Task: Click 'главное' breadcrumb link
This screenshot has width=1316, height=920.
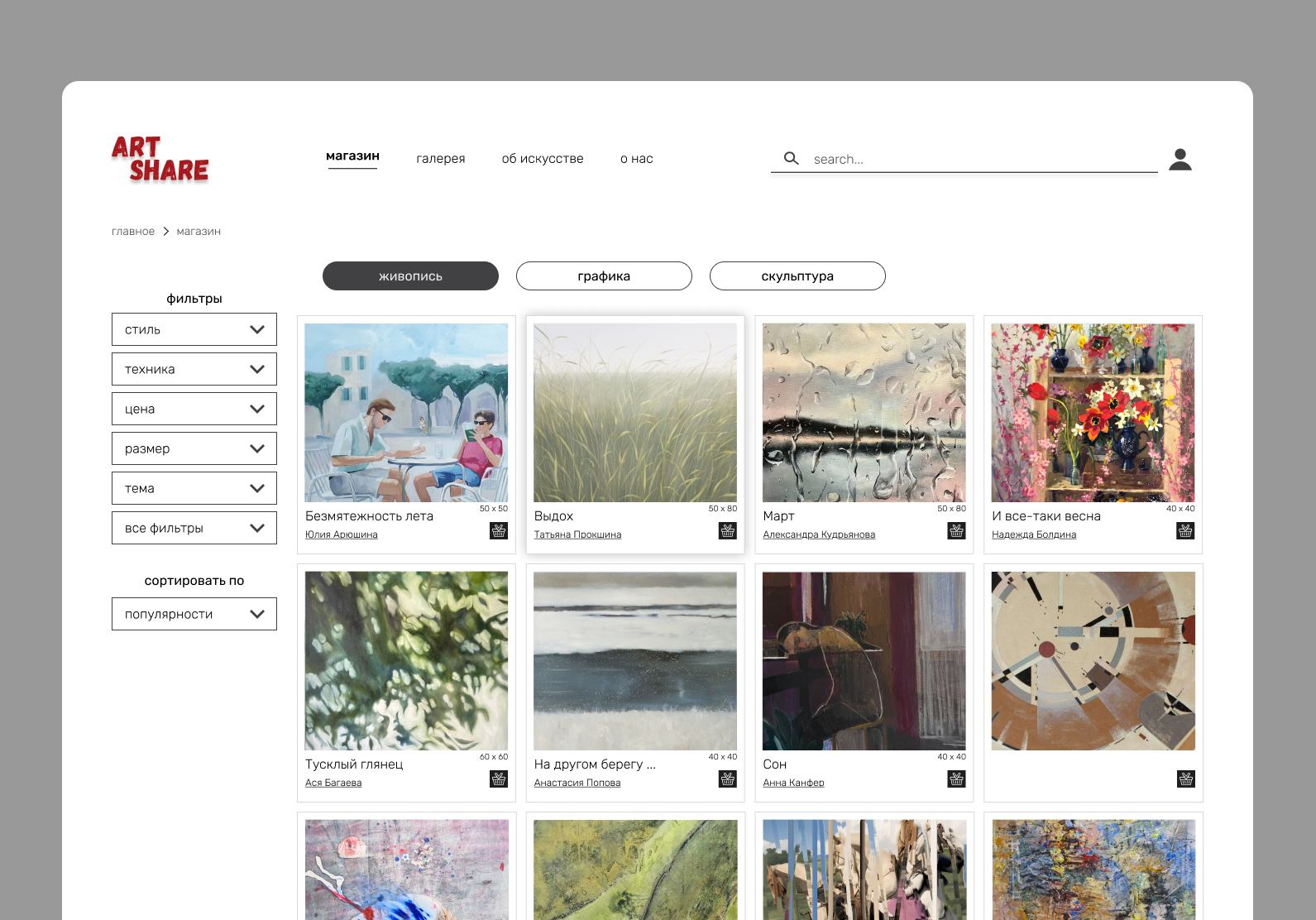Action: click(133, 232)
